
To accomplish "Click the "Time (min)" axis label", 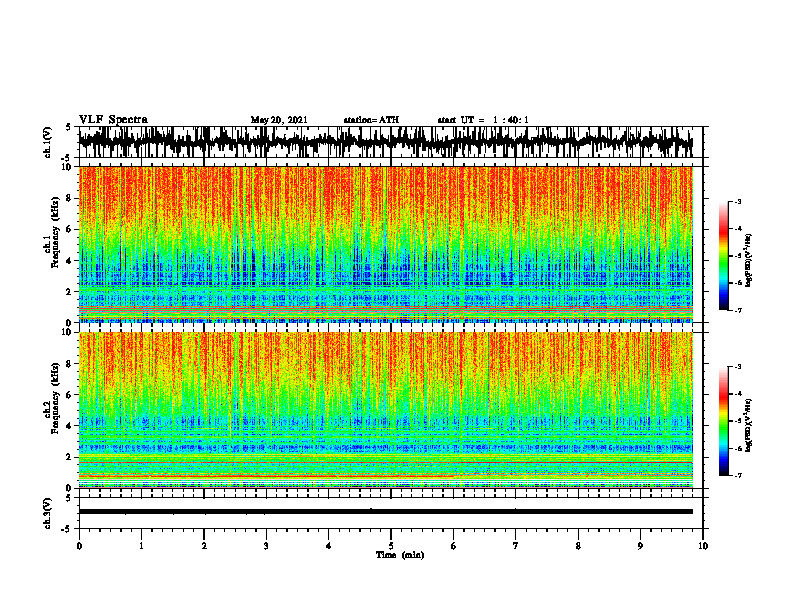I will [400, 555].
